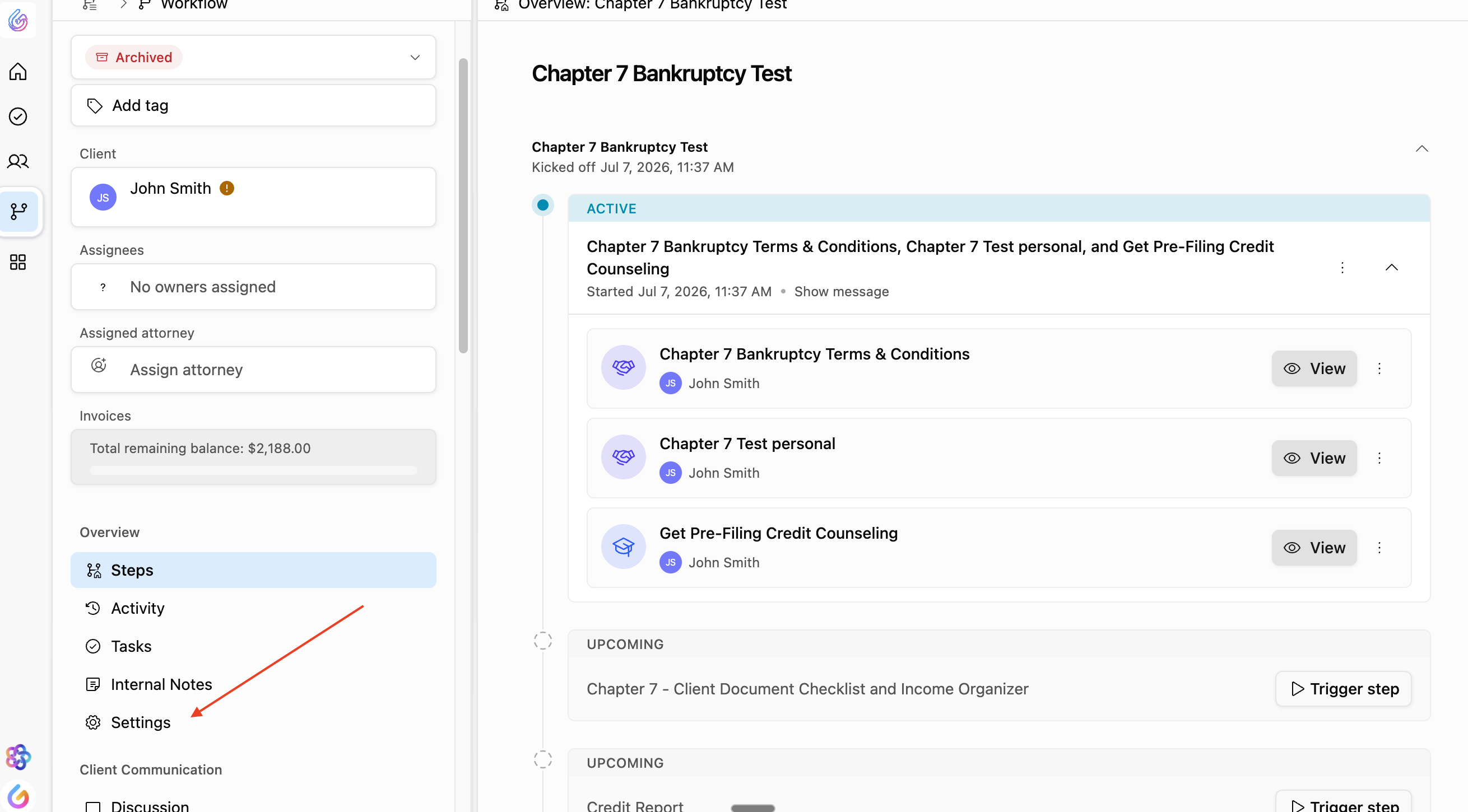View Chapter 7 Bankruptcy Terms & Conditions
The image size is (1468, 812).
[1313, 368]
